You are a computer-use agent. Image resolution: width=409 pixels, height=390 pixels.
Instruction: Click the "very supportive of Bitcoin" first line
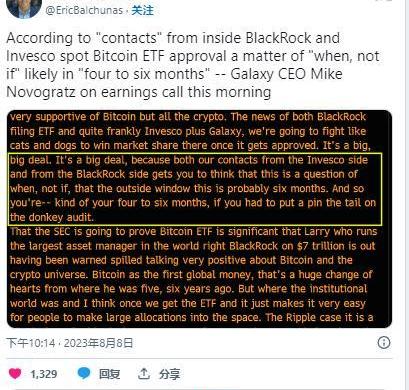(x=188, y=117)
